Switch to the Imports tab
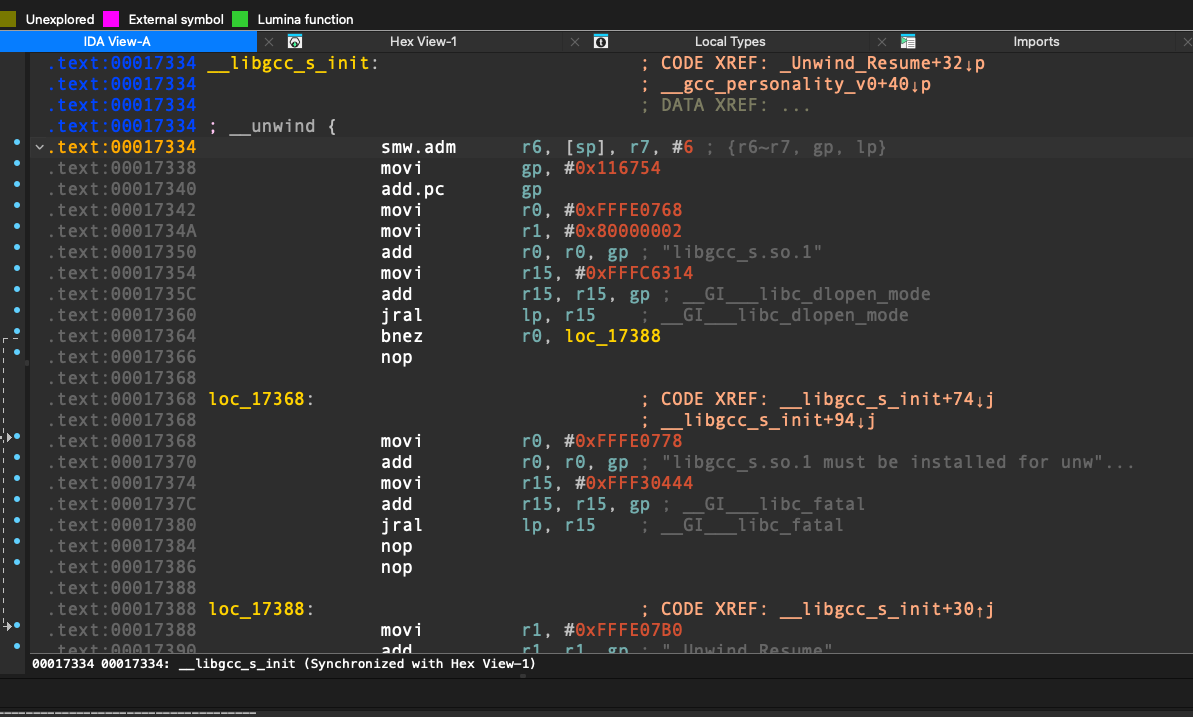This screenshot has height=717, width=1193. [x=1036, y=41]
